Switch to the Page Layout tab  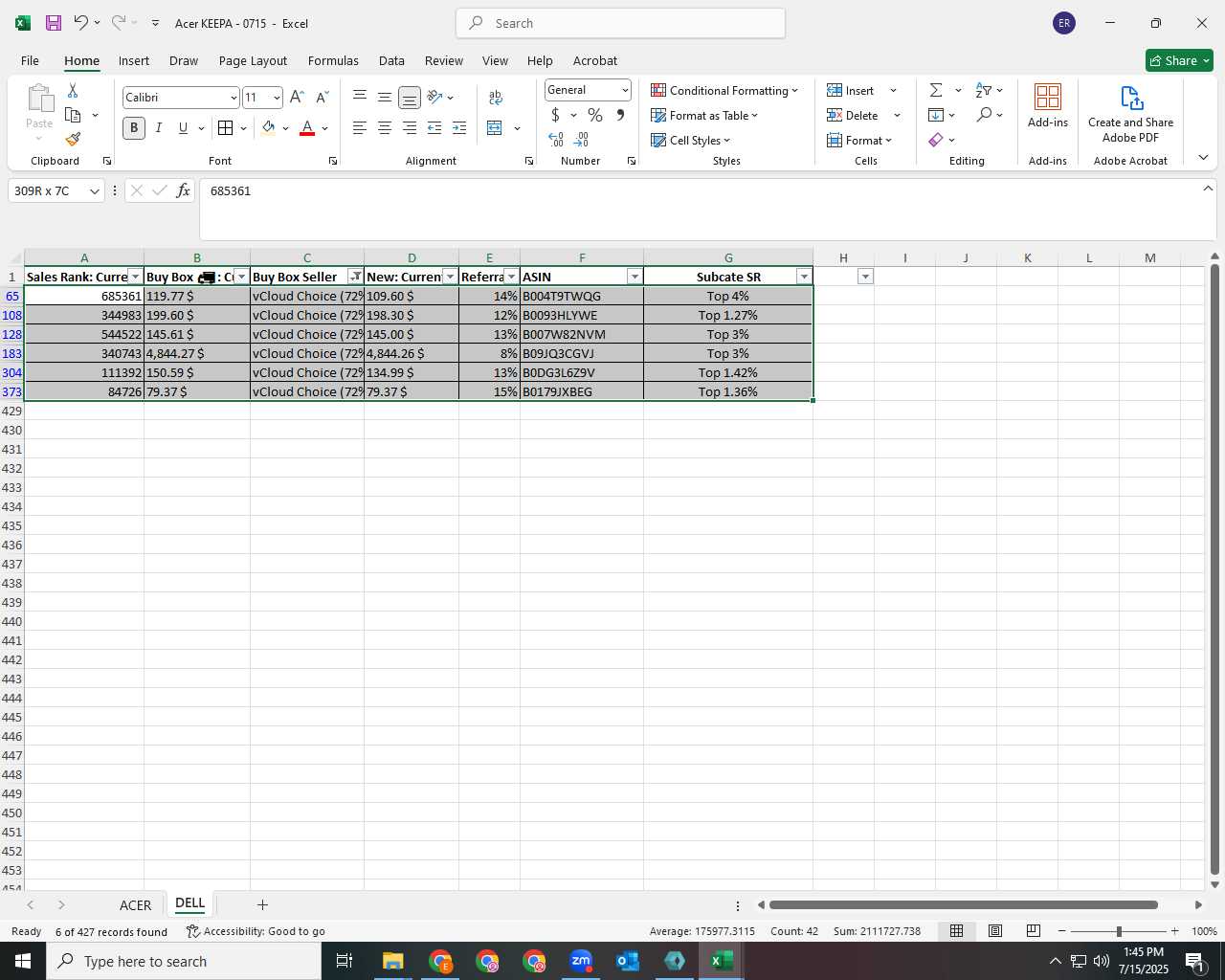point(253,60)
